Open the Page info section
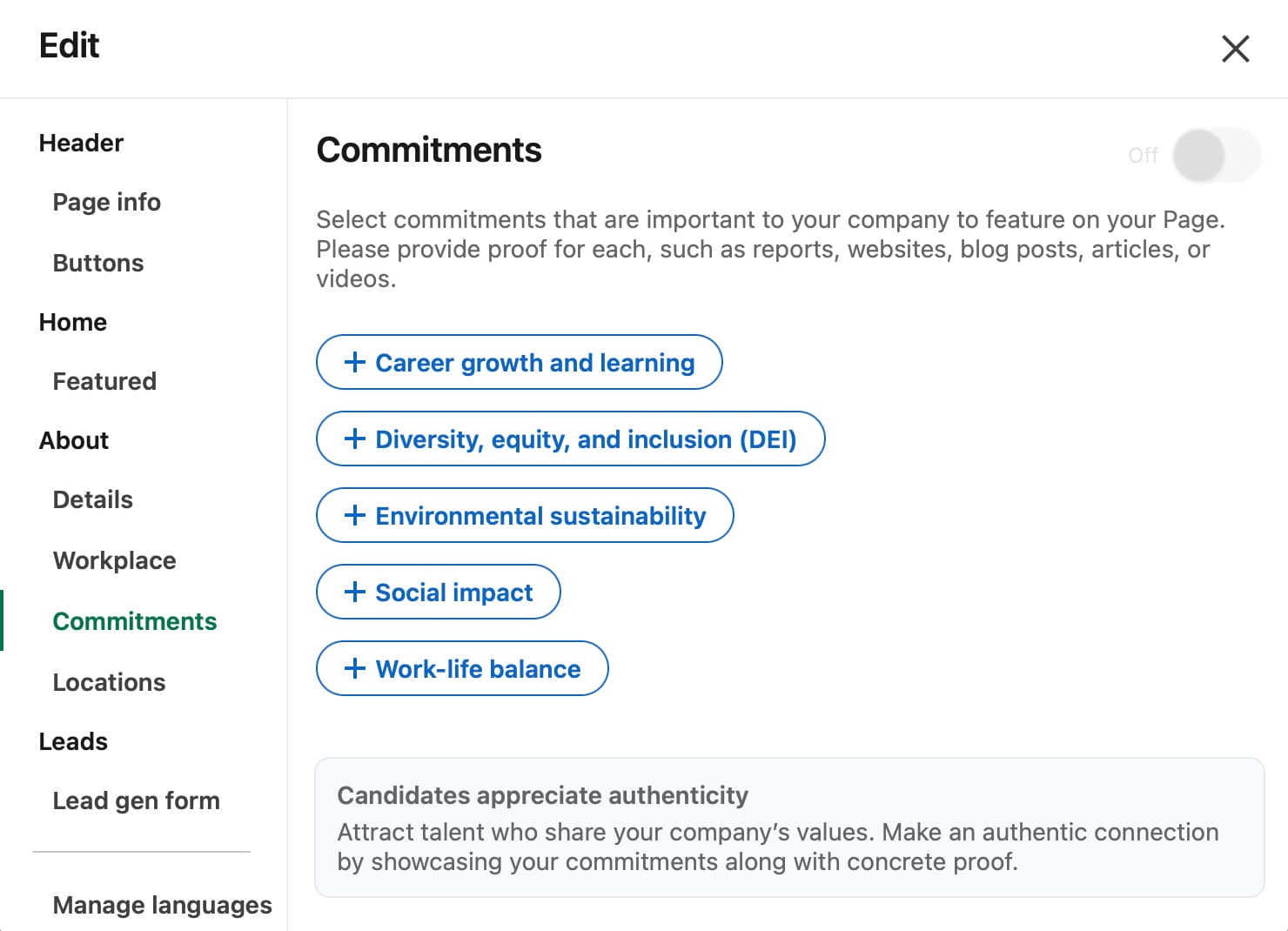 107,202
